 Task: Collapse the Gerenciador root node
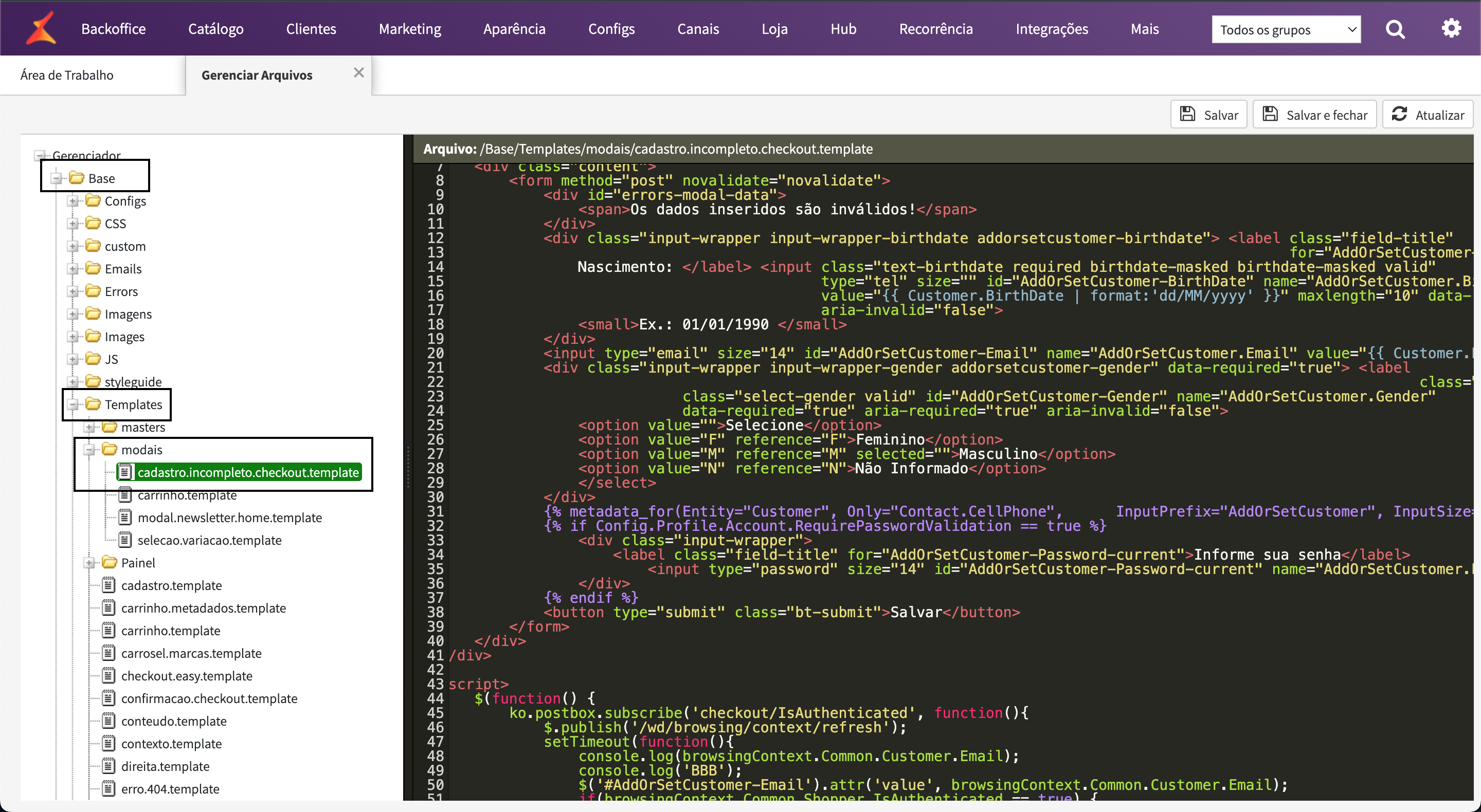[x=40, y=155]
